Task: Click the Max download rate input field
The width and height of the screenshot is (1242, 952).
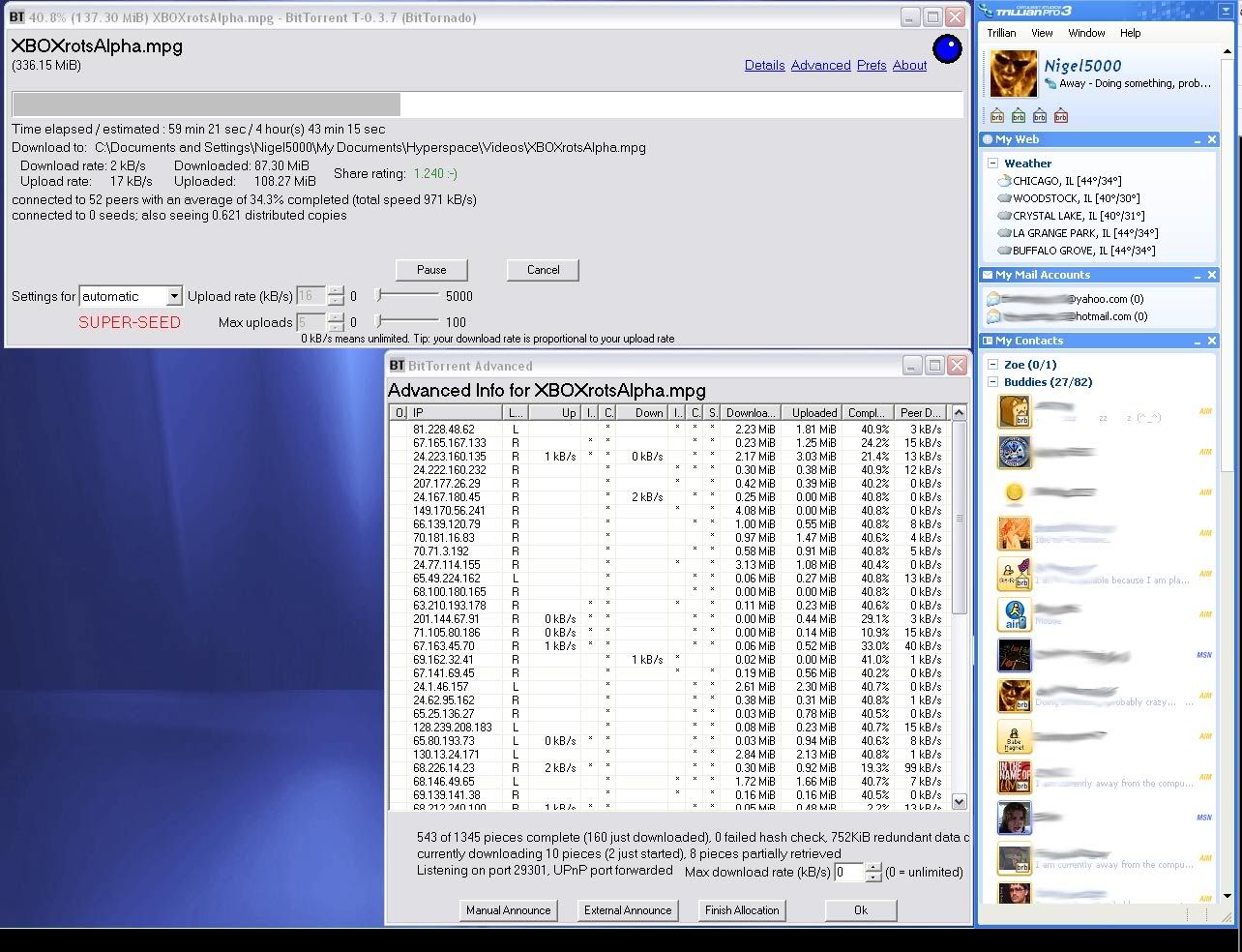Action: pos(849,872)
